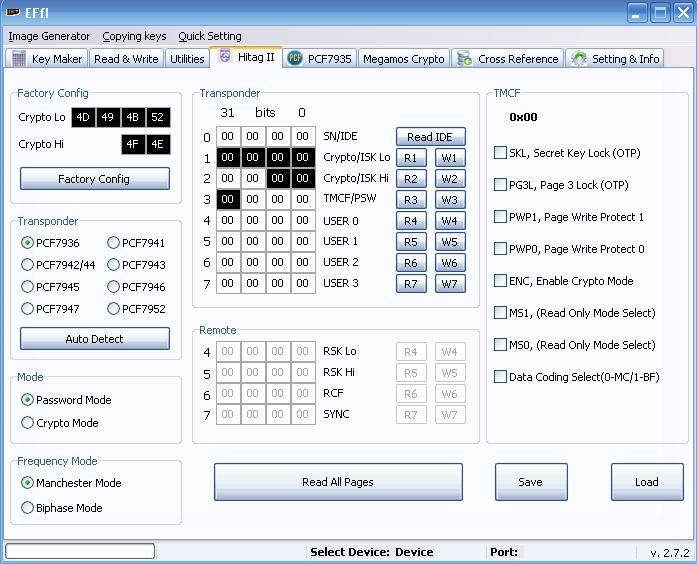
Task: Click the 0x00 TMCF value text
Action: 523,117
